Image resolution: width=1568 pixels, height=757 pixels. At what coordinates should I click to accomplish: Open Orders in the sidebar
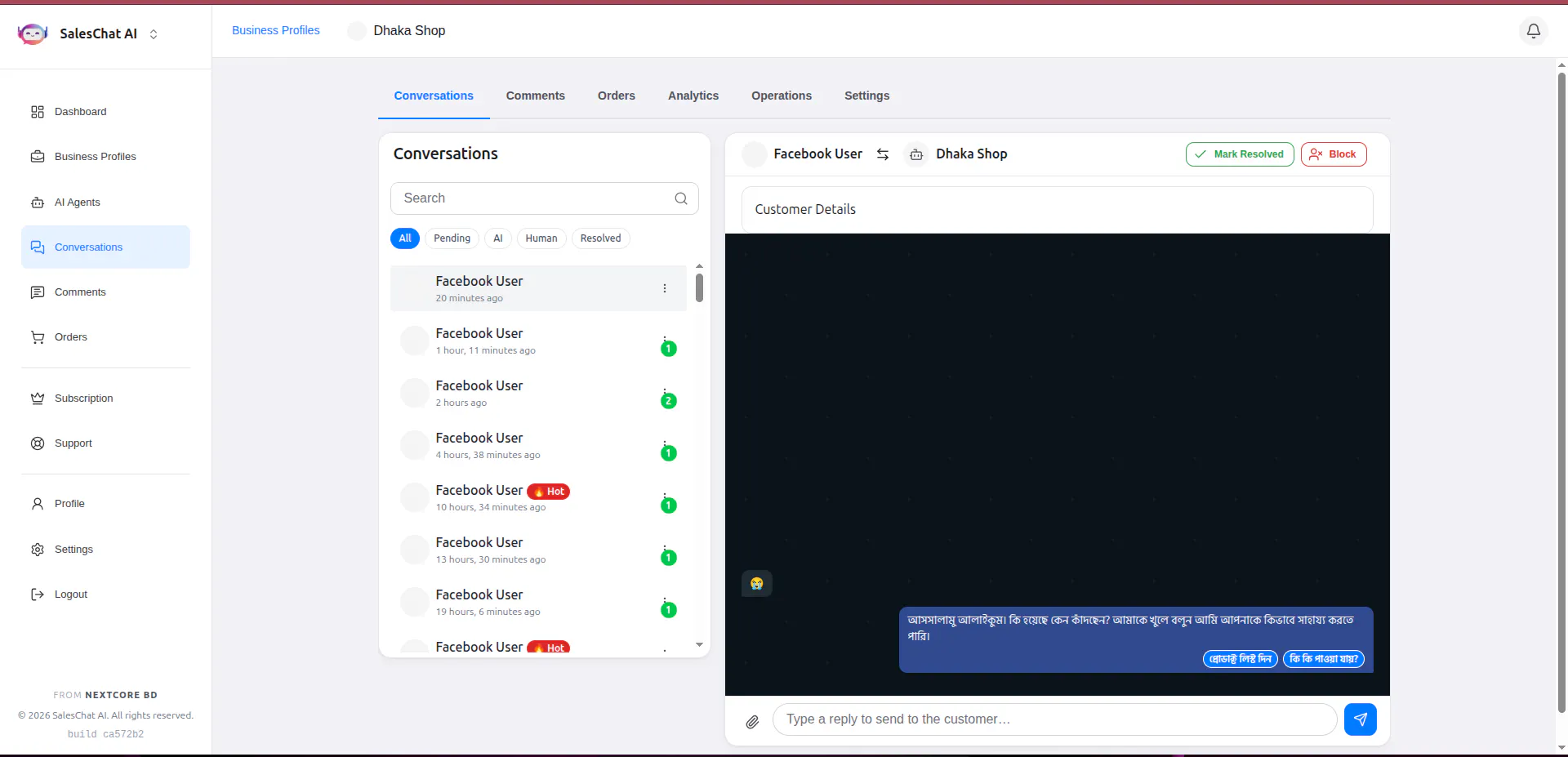coord(105,337)
